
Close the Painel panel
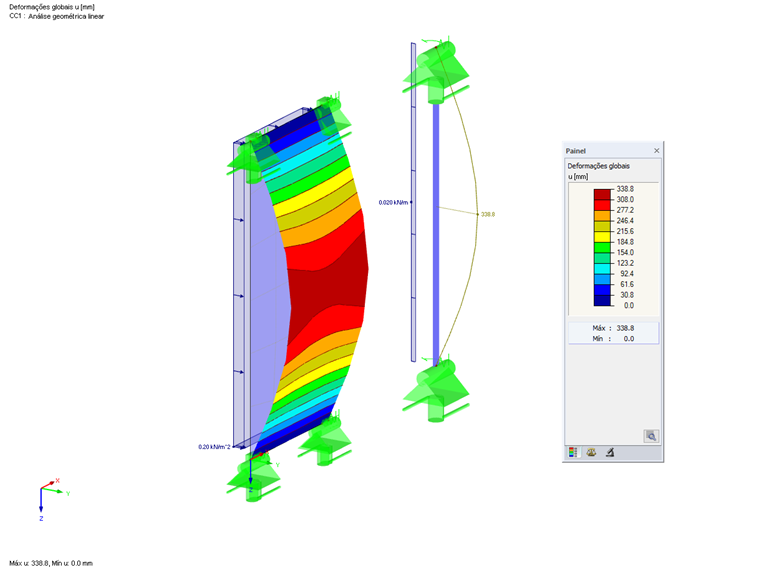656,151
